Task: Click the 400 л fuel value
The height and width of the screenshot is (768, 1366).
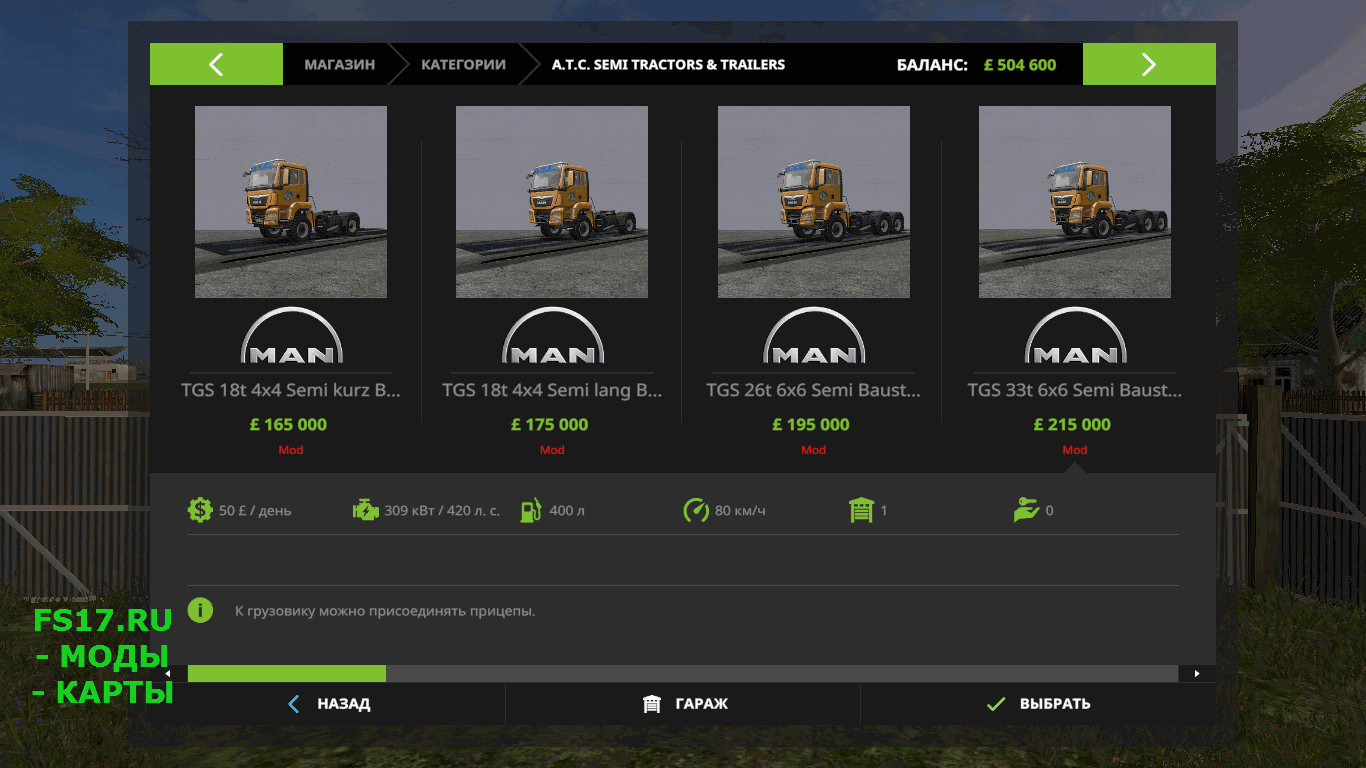Action: [567, 511]
